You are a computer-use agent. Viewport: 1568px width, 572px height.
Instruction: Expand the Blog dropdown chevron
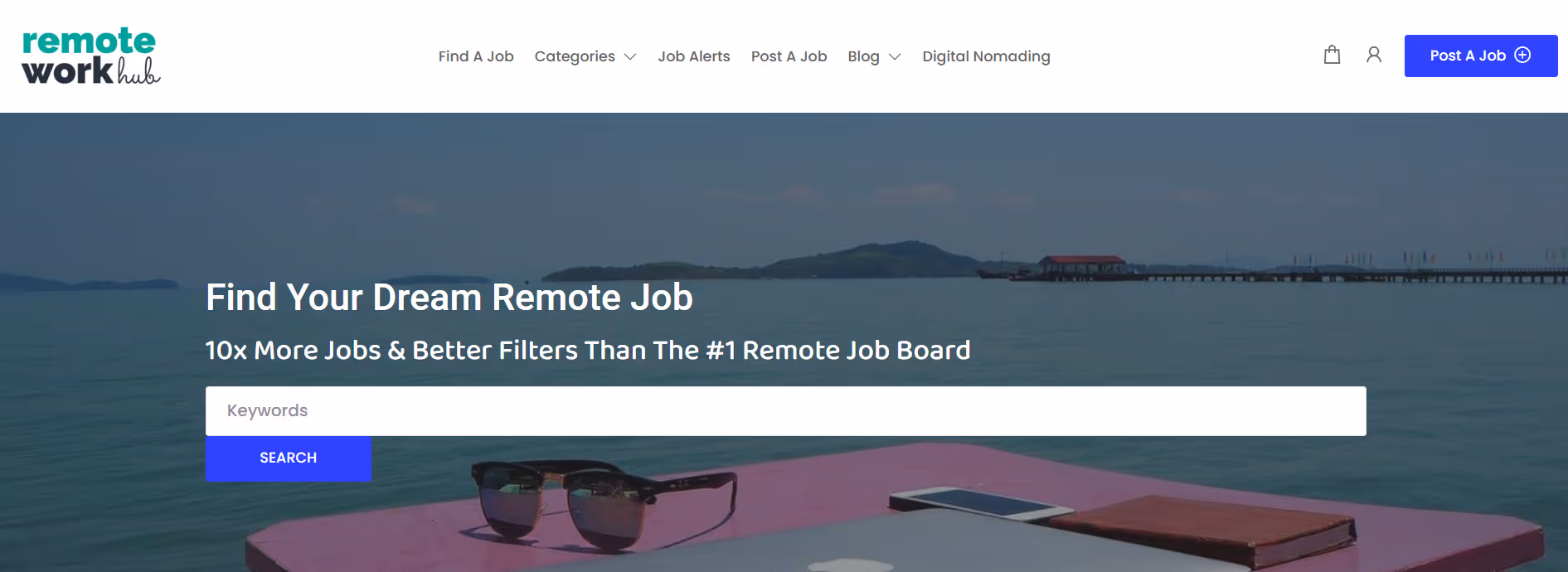point(895,57)
